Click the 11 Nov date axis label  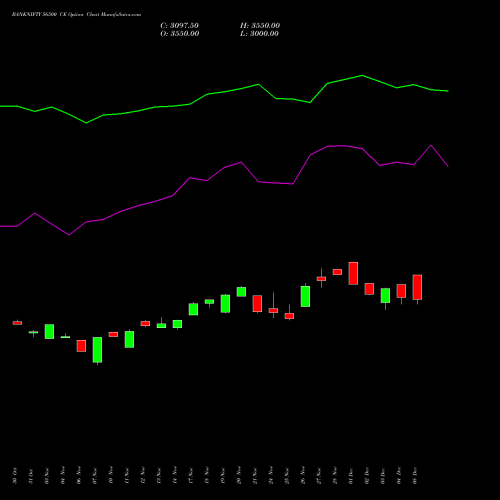(127, 476)
